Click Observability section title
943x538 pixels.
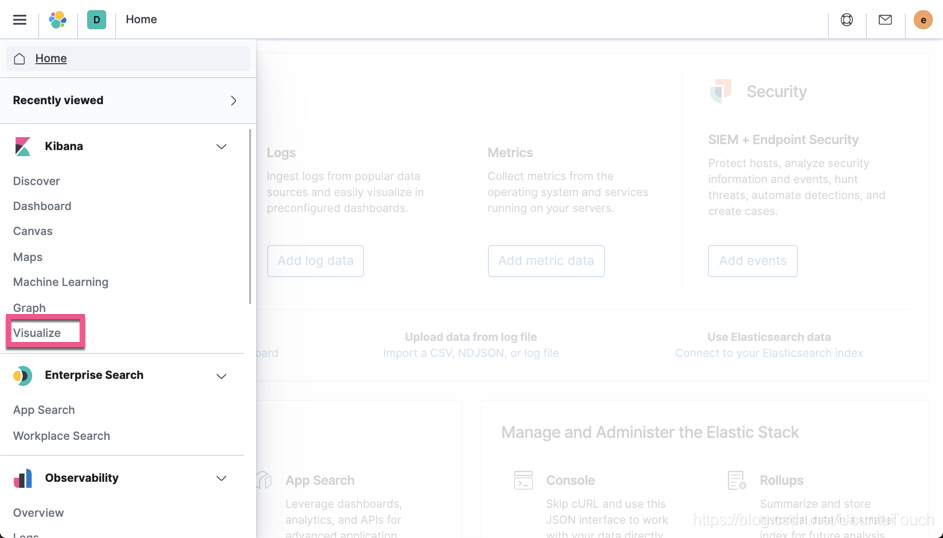(82, 478)
